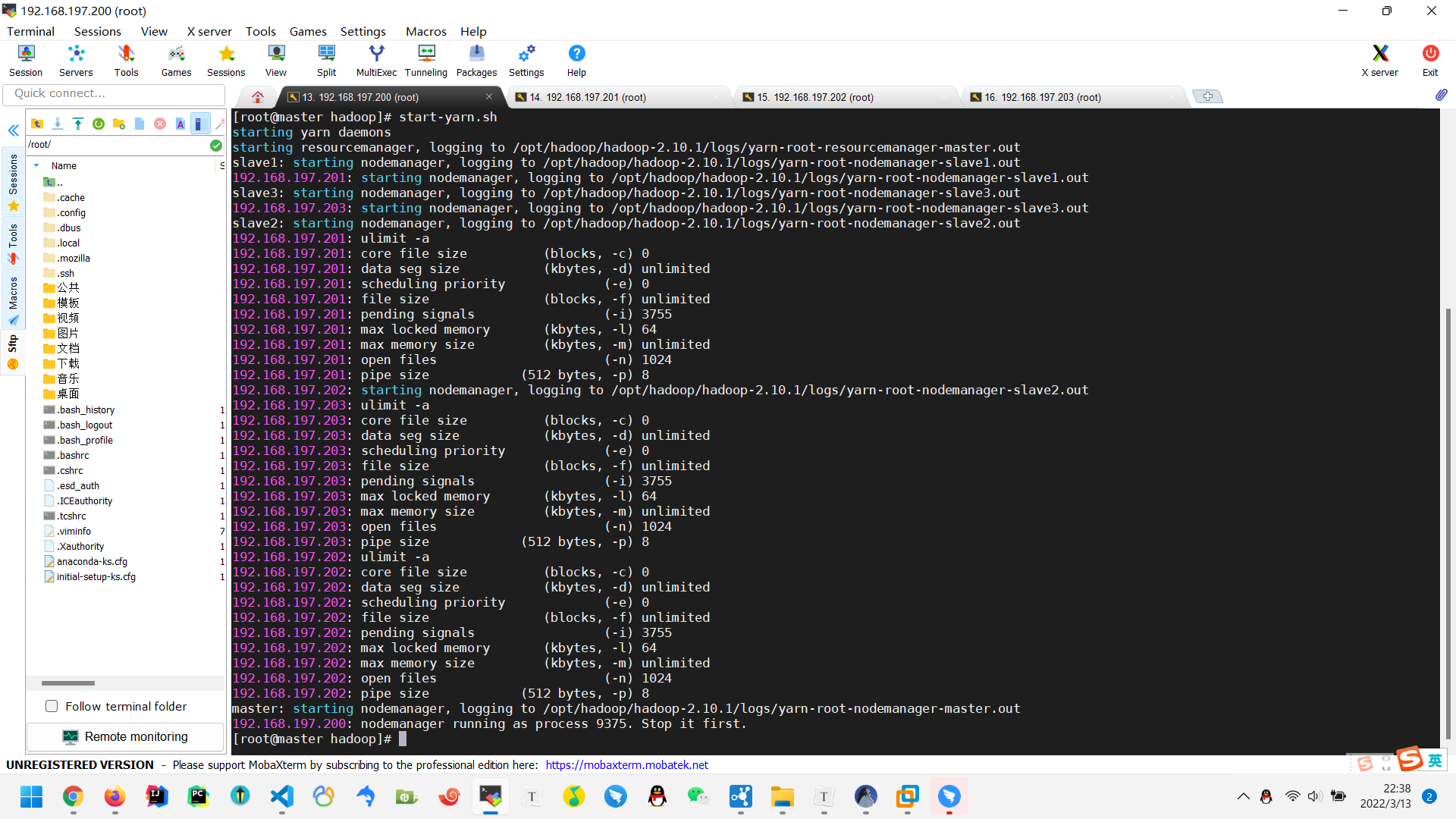Screen dimensions: 1456x819
Task: Toggle Follow terminal folder checkbox
Action: click(x=52, y=706)
